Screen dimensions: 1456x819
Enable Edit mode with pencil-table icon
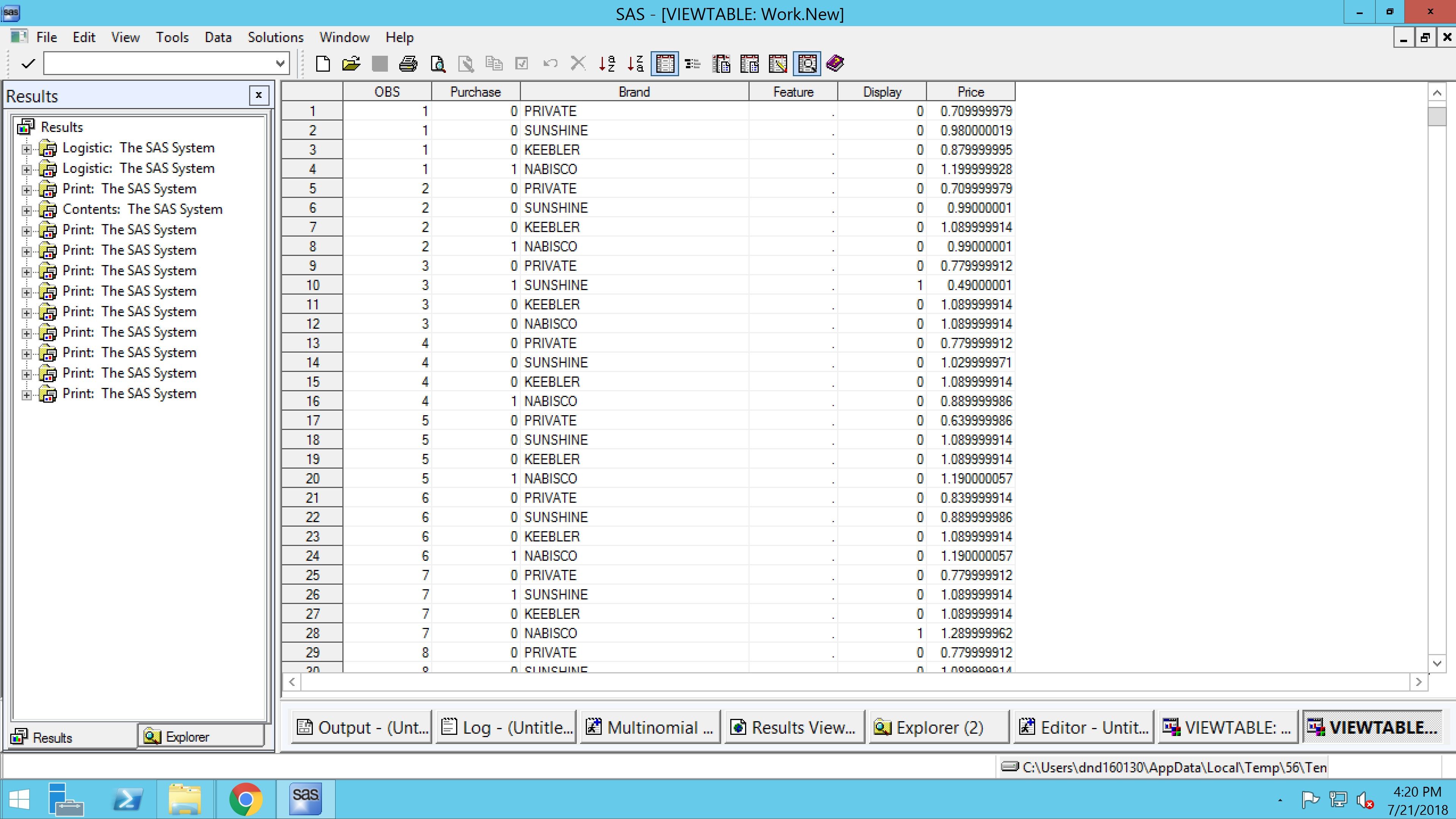tap(778, 64)
